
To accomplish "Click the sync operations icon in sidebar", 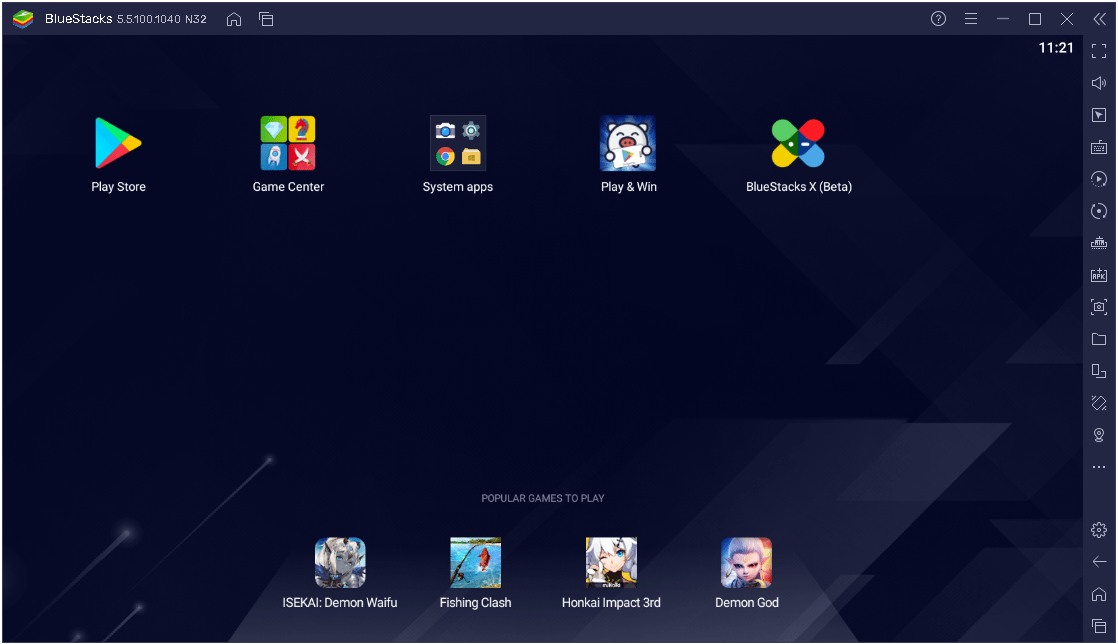I will click(x=1099, y=211).
